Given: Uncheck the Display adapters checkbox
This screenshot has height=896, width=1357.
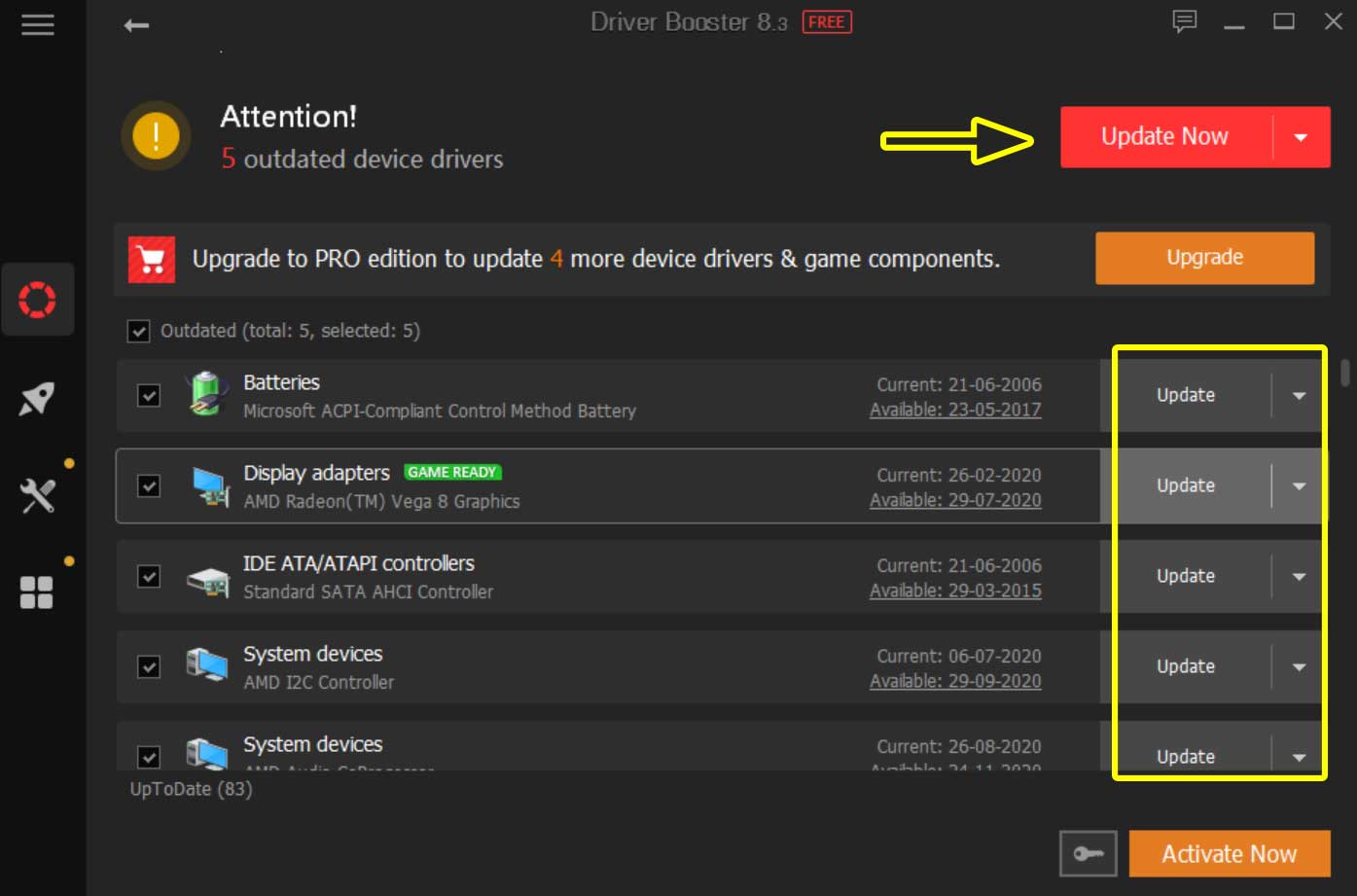Looking at the screenshot, I should (149, 486).
